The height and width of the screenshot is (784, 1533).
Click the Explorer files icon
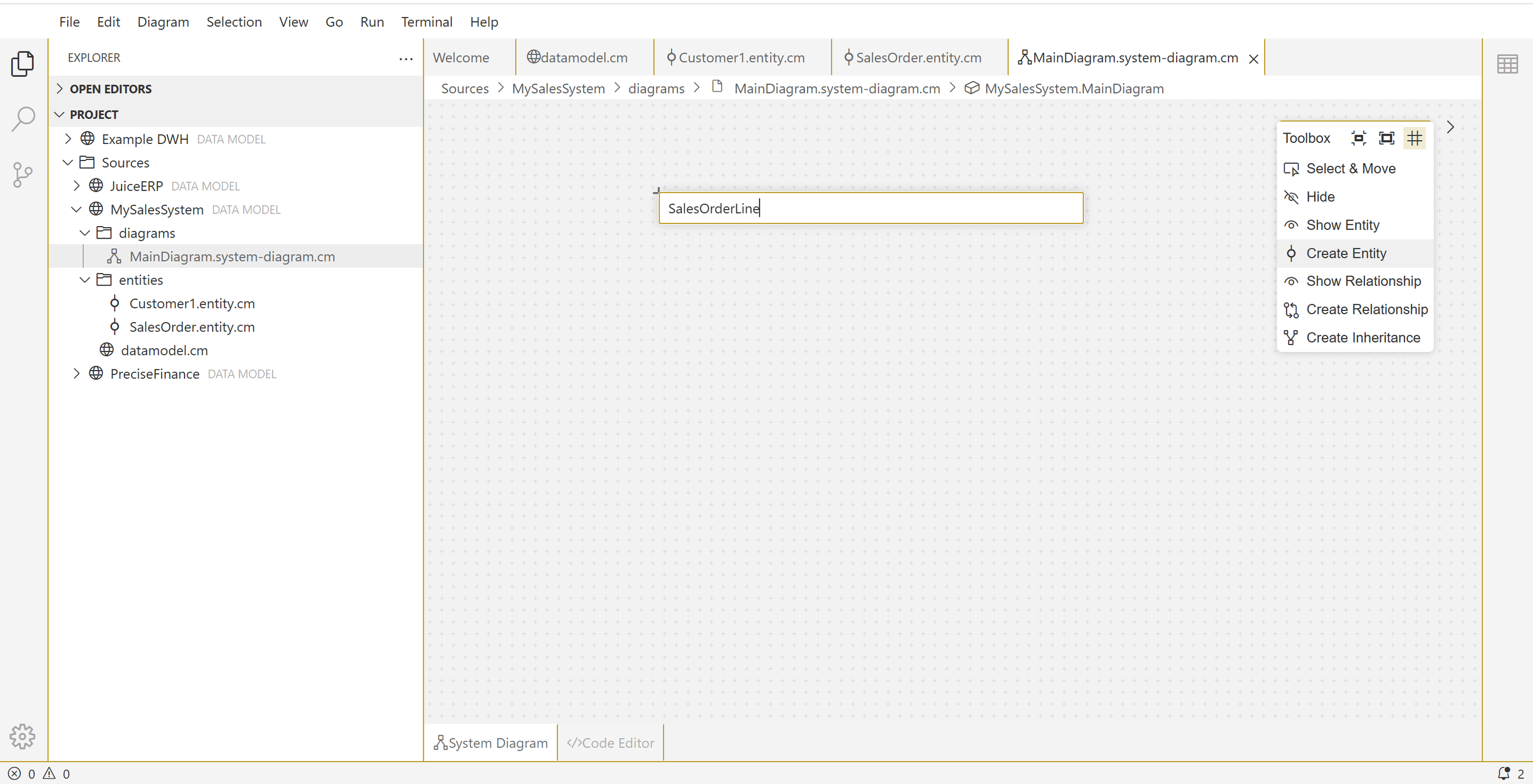(x=22, y=63)
